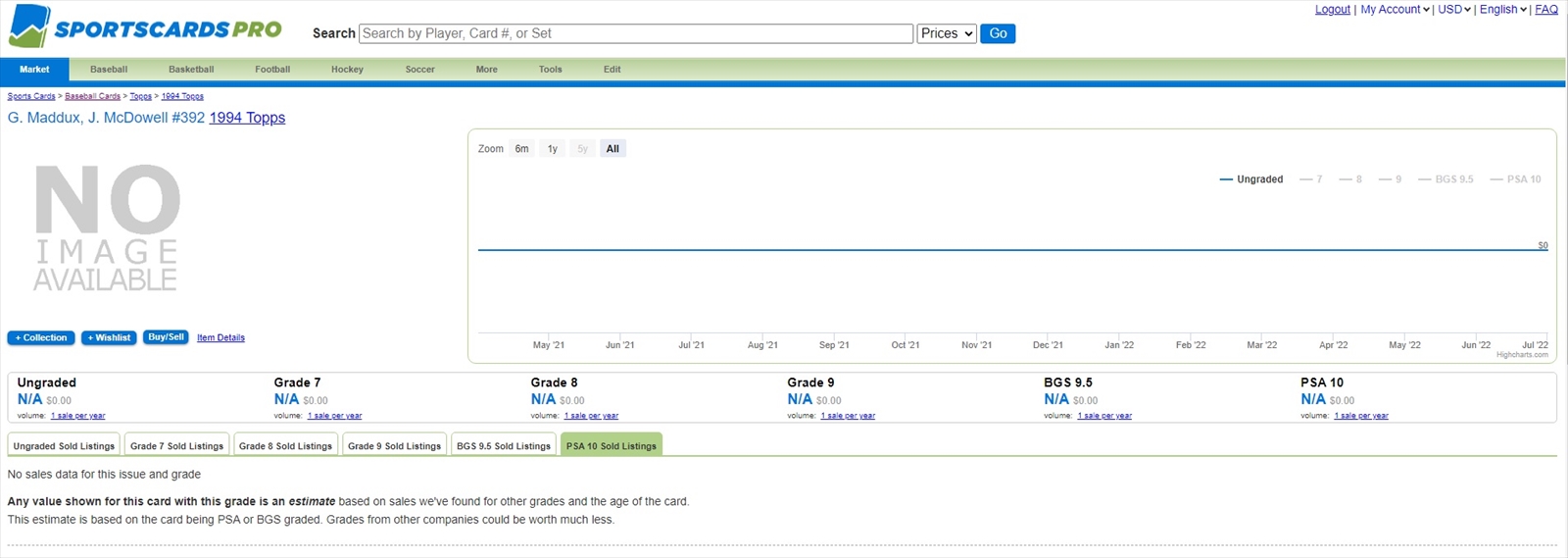Switch to Ungraded Sold Listings tab
1568x558 pixels.
click(64, 445)
